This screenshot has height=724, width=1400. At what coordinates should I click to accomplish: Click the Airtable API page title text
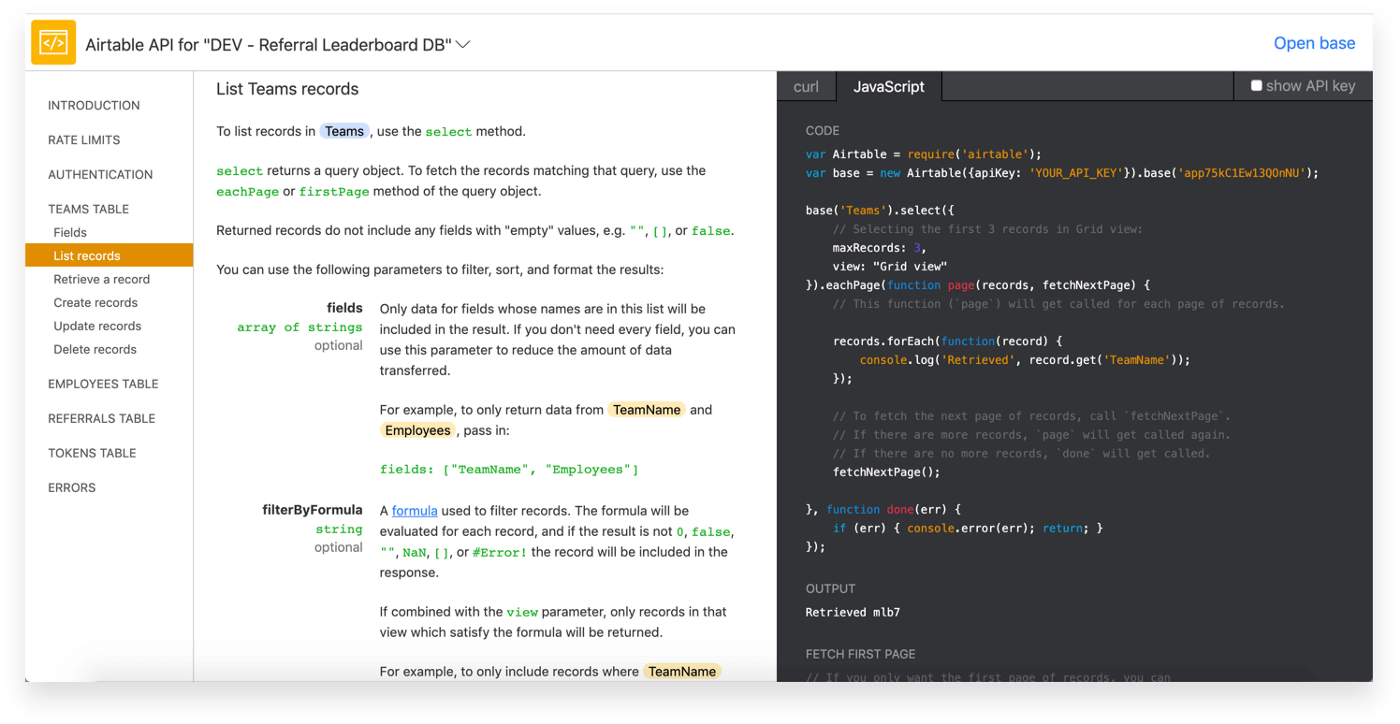pyautogui.click(x=268, y=44)
